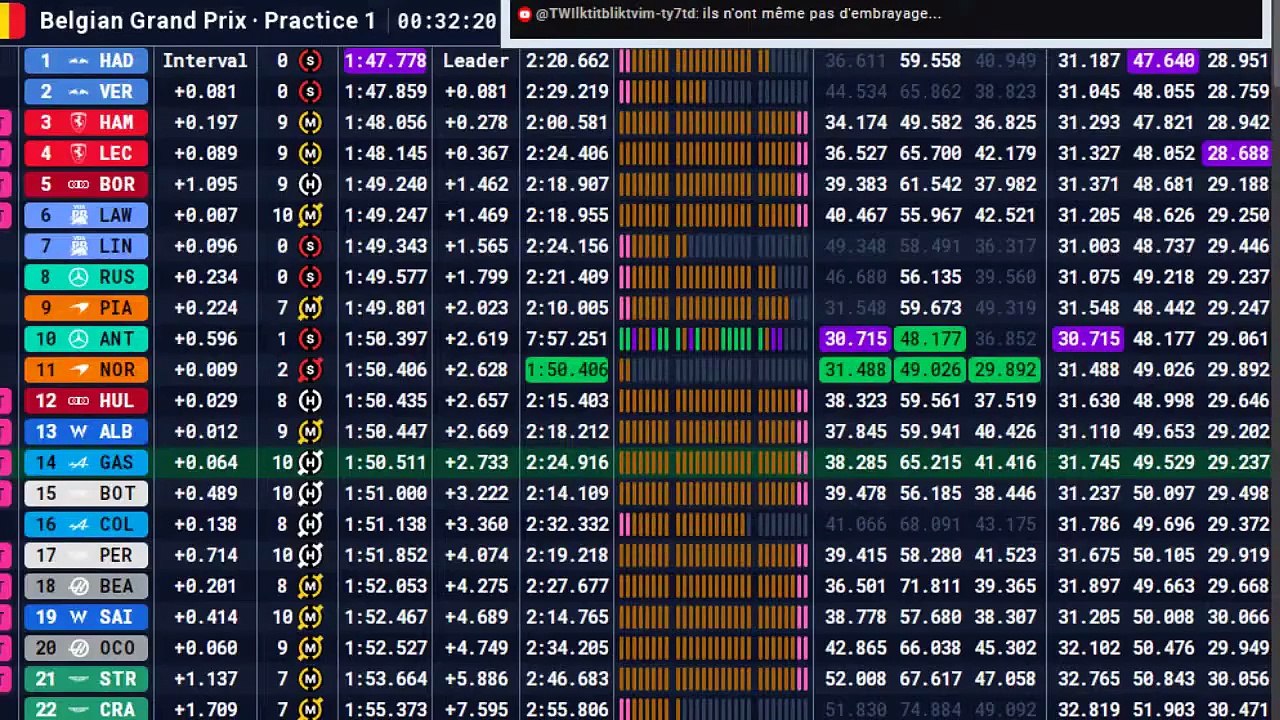This screenshot has height=720, width=1280.
Task: Click the Alpine logo on the GAS badge
Action: (x=78, y=463)
